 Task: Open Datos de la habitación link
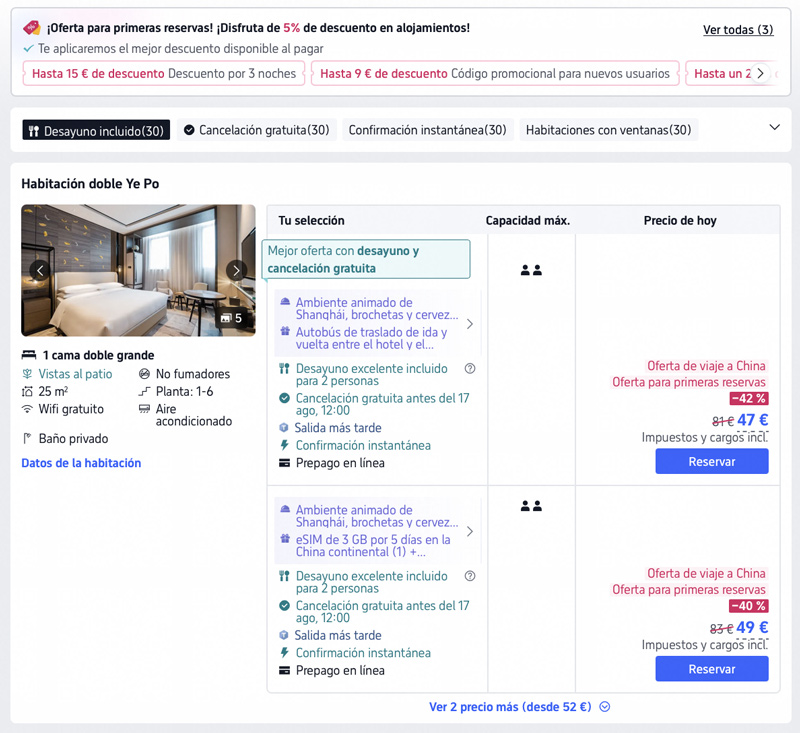pyautogui.click(x=81, y=463)
